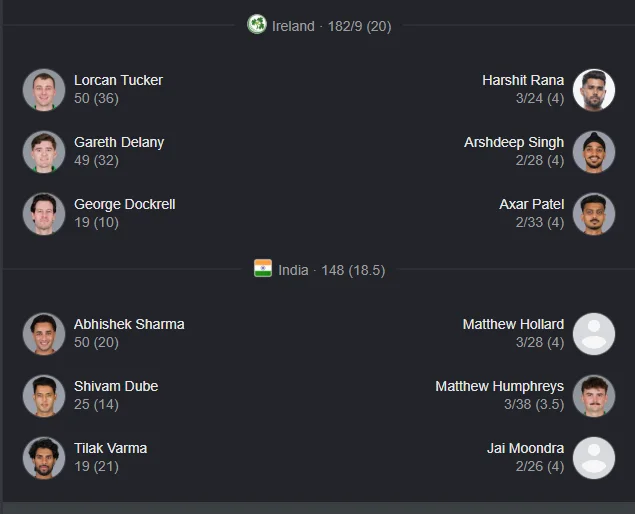This screenshot has height=514, width=635.
Task: Click Jai Moondra's placeholder avatar icon
Action: (594, 458)
